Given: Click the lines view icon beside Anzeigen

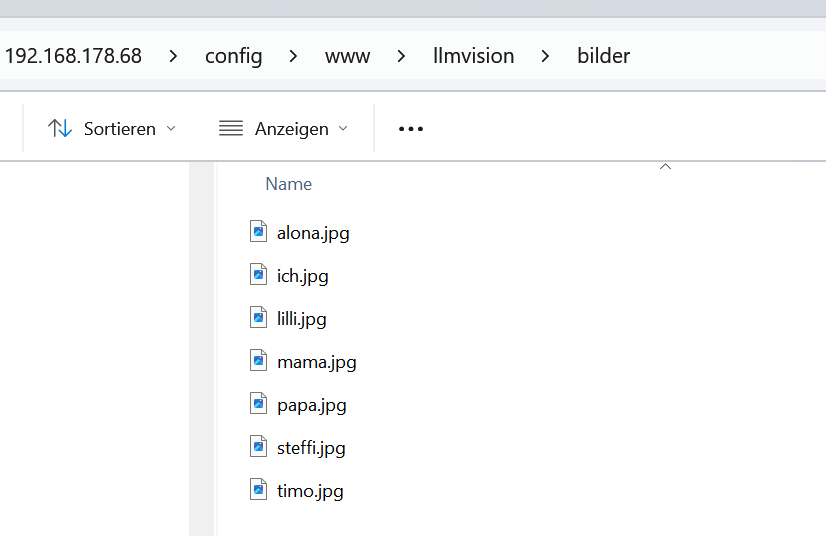Looking at the screenshot, I should tap(231, 129).
